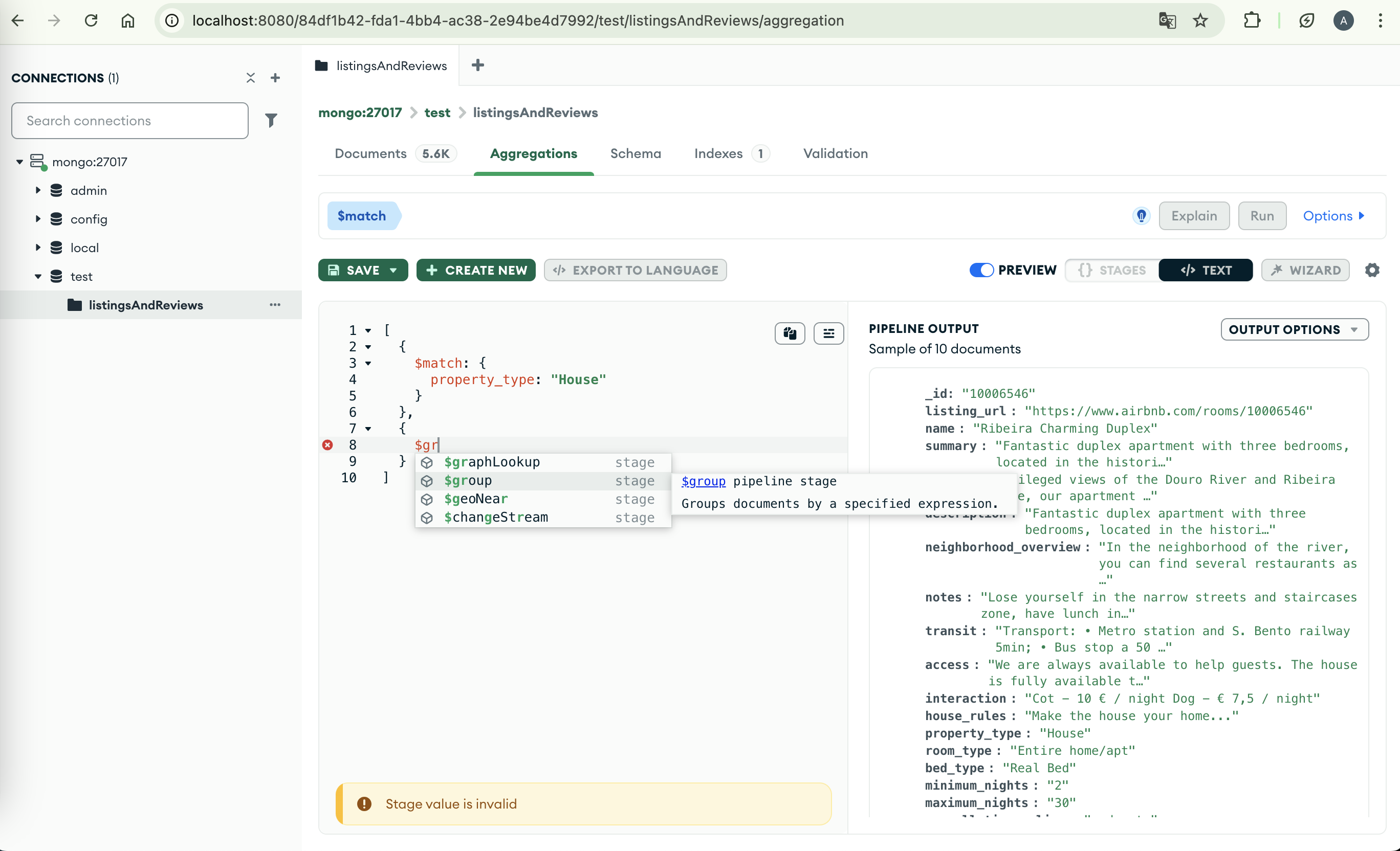Toggle the Preview switch off
Image resolution: width=1400 pixels, height=851 pixels.
click(x=981, y=270)
